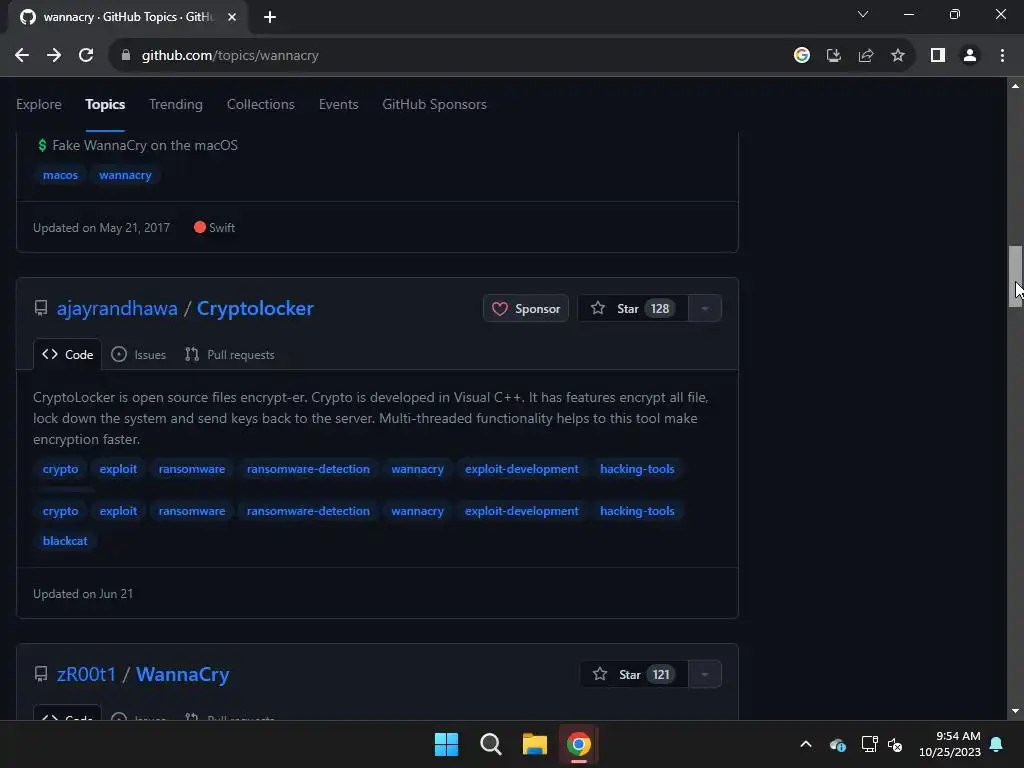Screen dimensions: 1024x768
Task: Open the Google icon in the address bar
Action: 802,56
